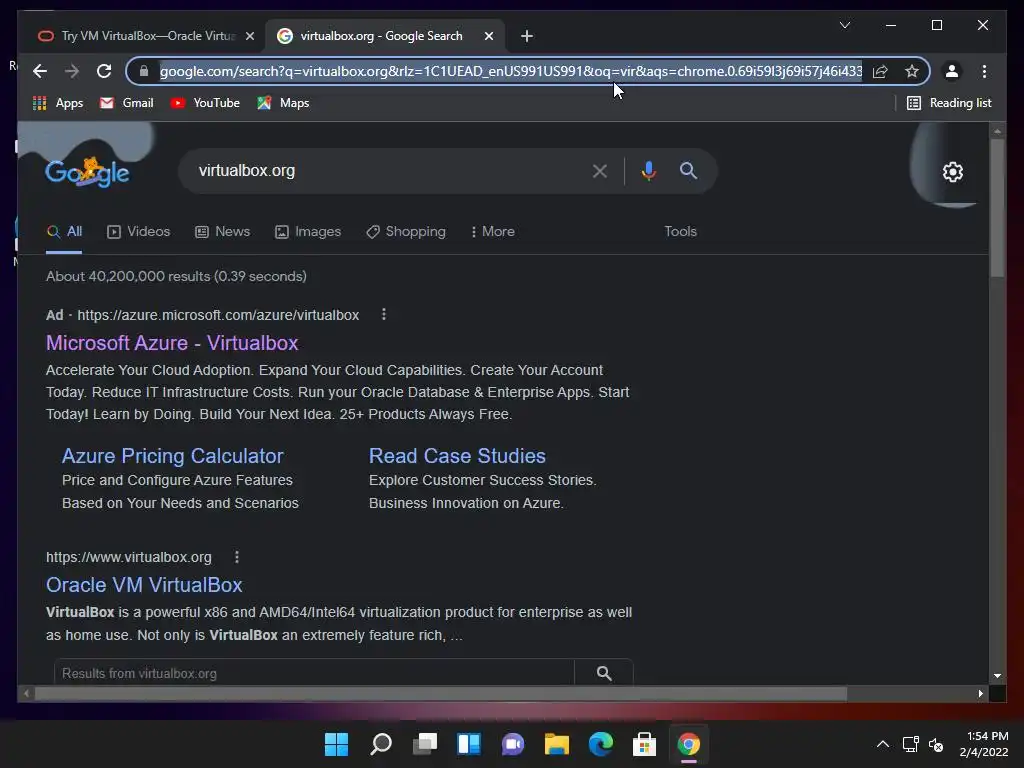Start voice search with microphone
Viewport: 1024px width, 768px height.
pos(648,171)
